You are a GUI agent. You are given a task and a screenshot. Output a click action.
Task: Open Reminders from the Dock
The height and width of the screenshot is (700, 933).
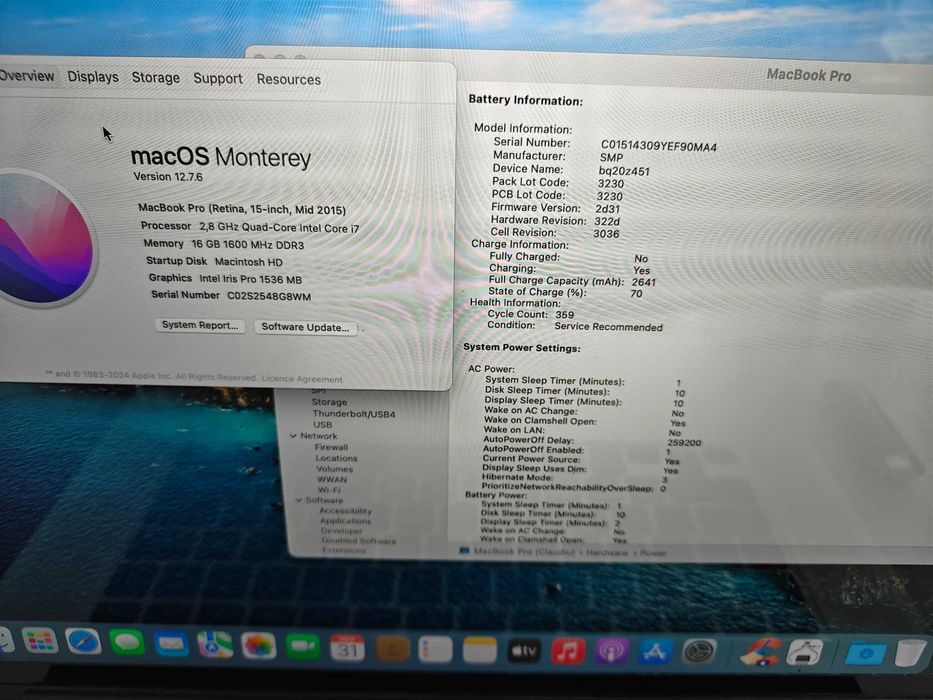(436, 650)
